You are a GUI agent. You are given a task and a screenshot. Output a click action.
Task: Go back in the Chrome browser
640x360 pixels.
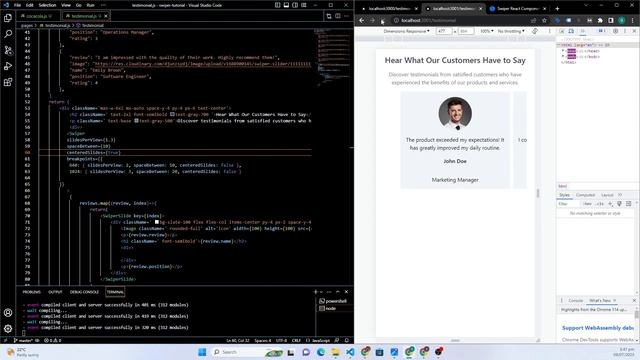pos(362,20)
